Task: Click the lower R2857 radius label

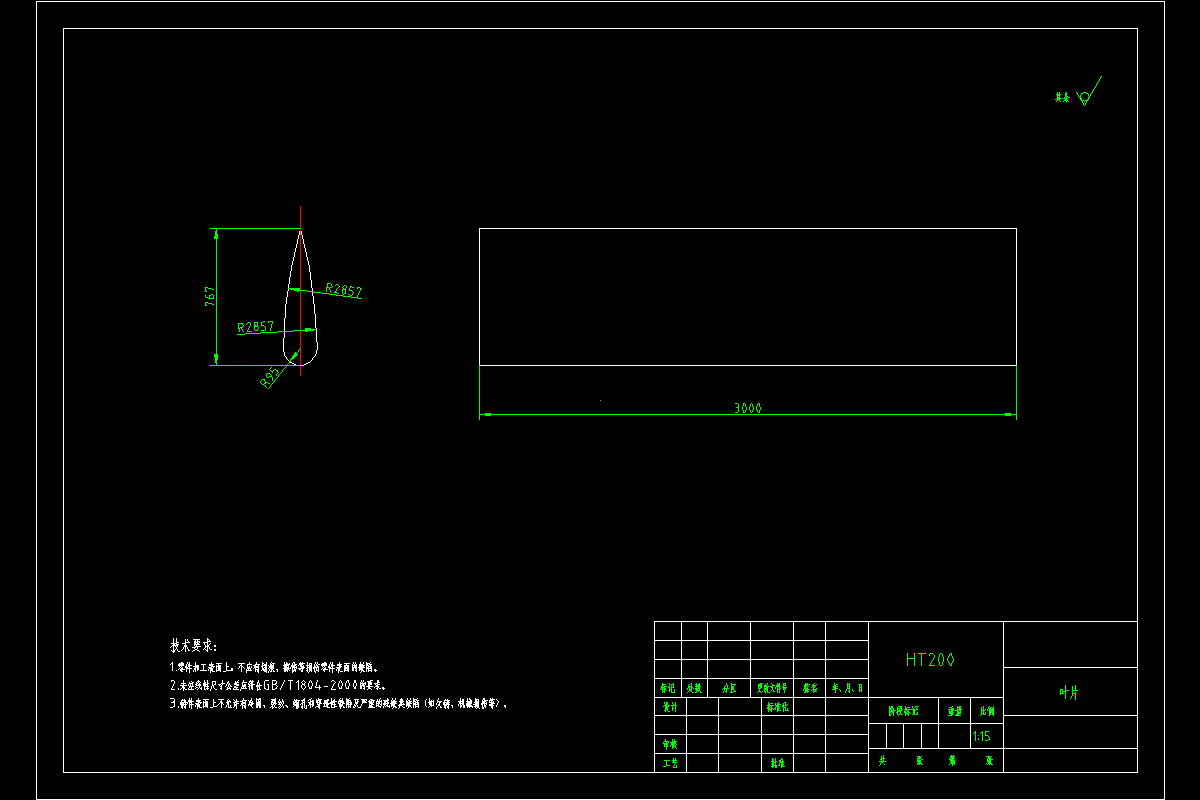Action: click(x=255, y=327)
